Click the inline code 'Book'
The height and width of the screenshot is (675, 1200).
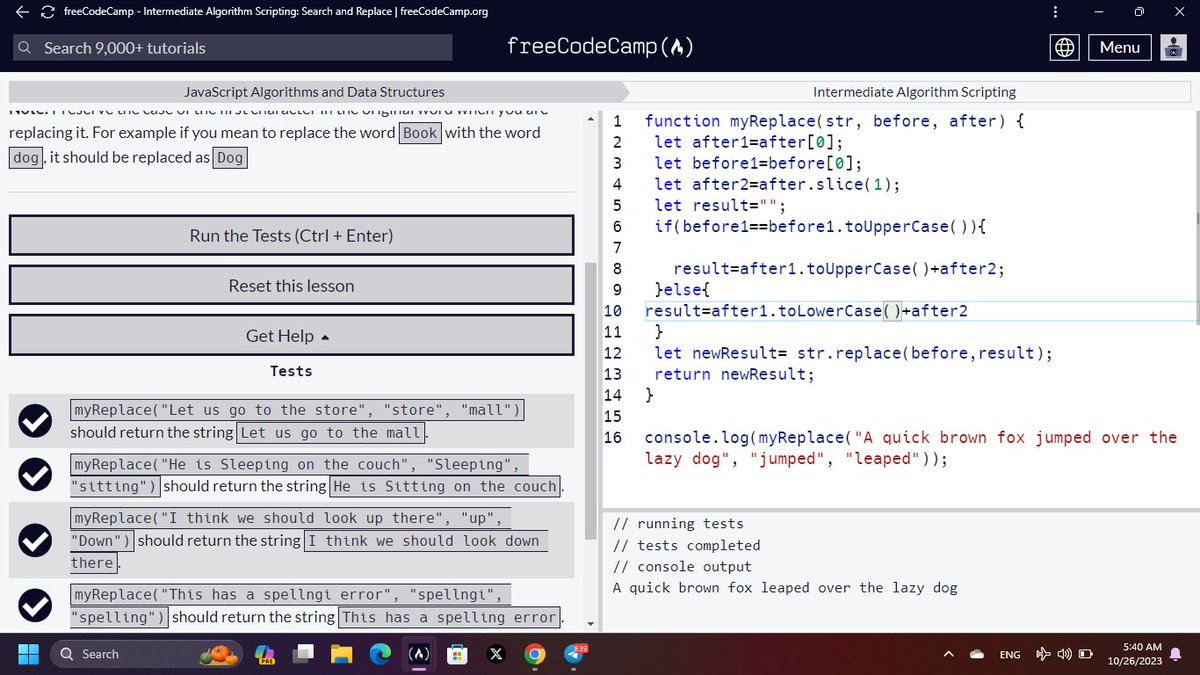click(x=420, y=133)
